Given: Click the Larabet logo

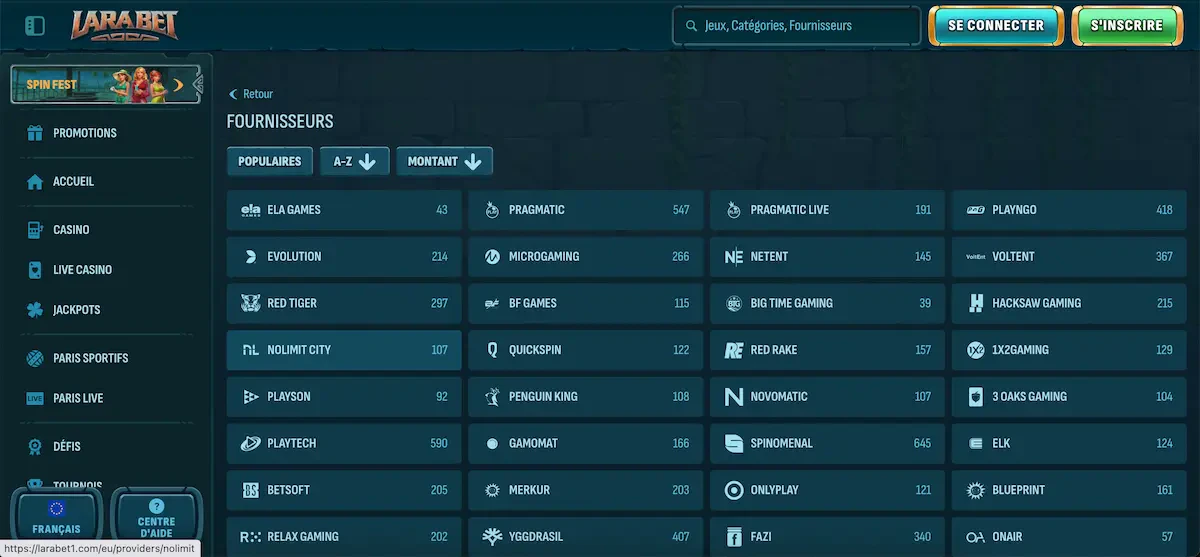Looking at the screenshot, I should click(x=124, y=25).
